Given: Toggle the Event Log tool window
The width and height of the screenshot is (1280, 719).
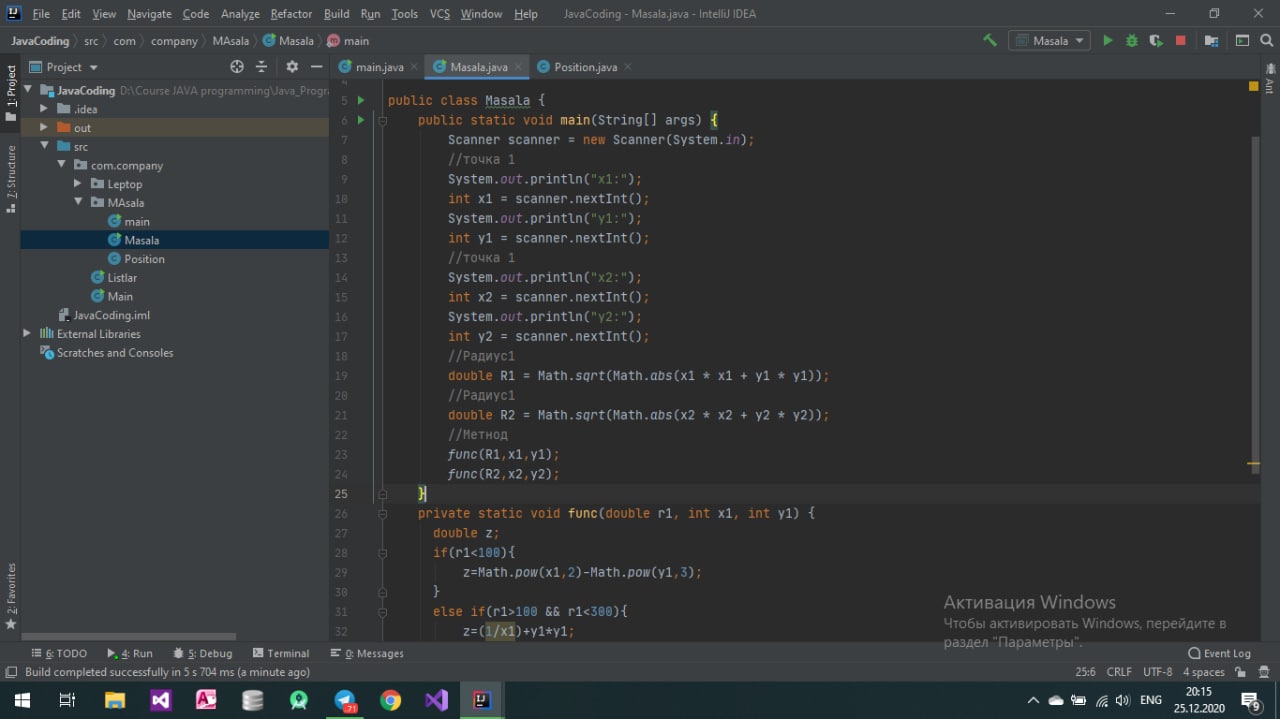Looking at the screenshot, I should tap(1219, 653).
